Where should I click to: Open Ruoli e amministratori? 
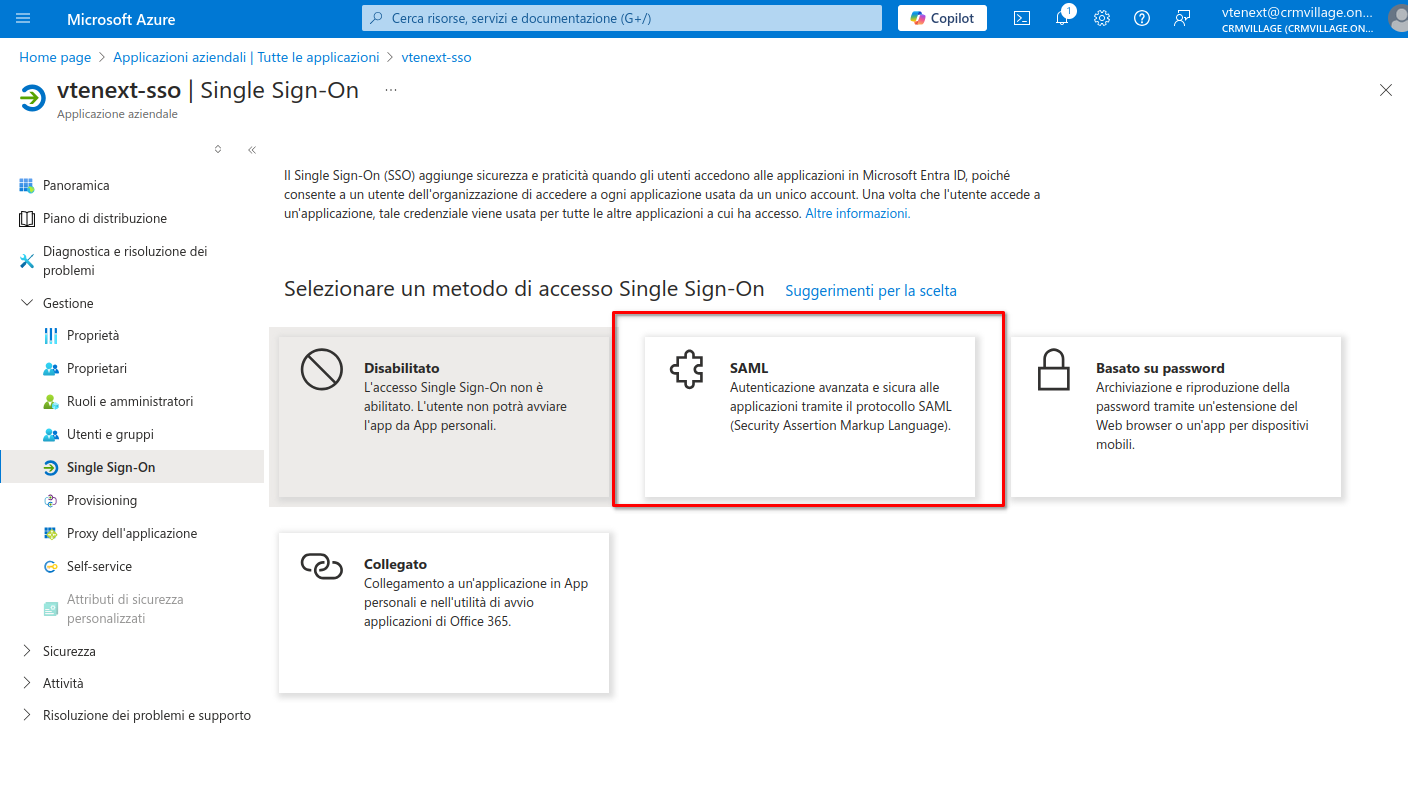pos(132,401)
